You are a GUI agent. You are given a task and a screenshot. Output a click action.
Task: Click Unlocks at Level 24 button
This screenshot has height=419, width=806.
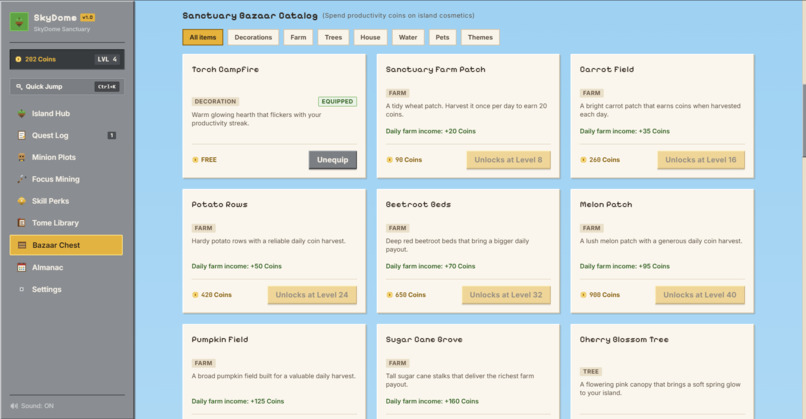click(x=312, y=295)
